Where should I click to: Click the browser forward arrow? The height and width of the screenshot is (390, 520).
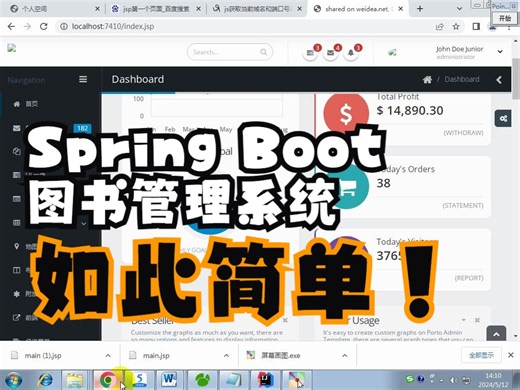point(27,26)
